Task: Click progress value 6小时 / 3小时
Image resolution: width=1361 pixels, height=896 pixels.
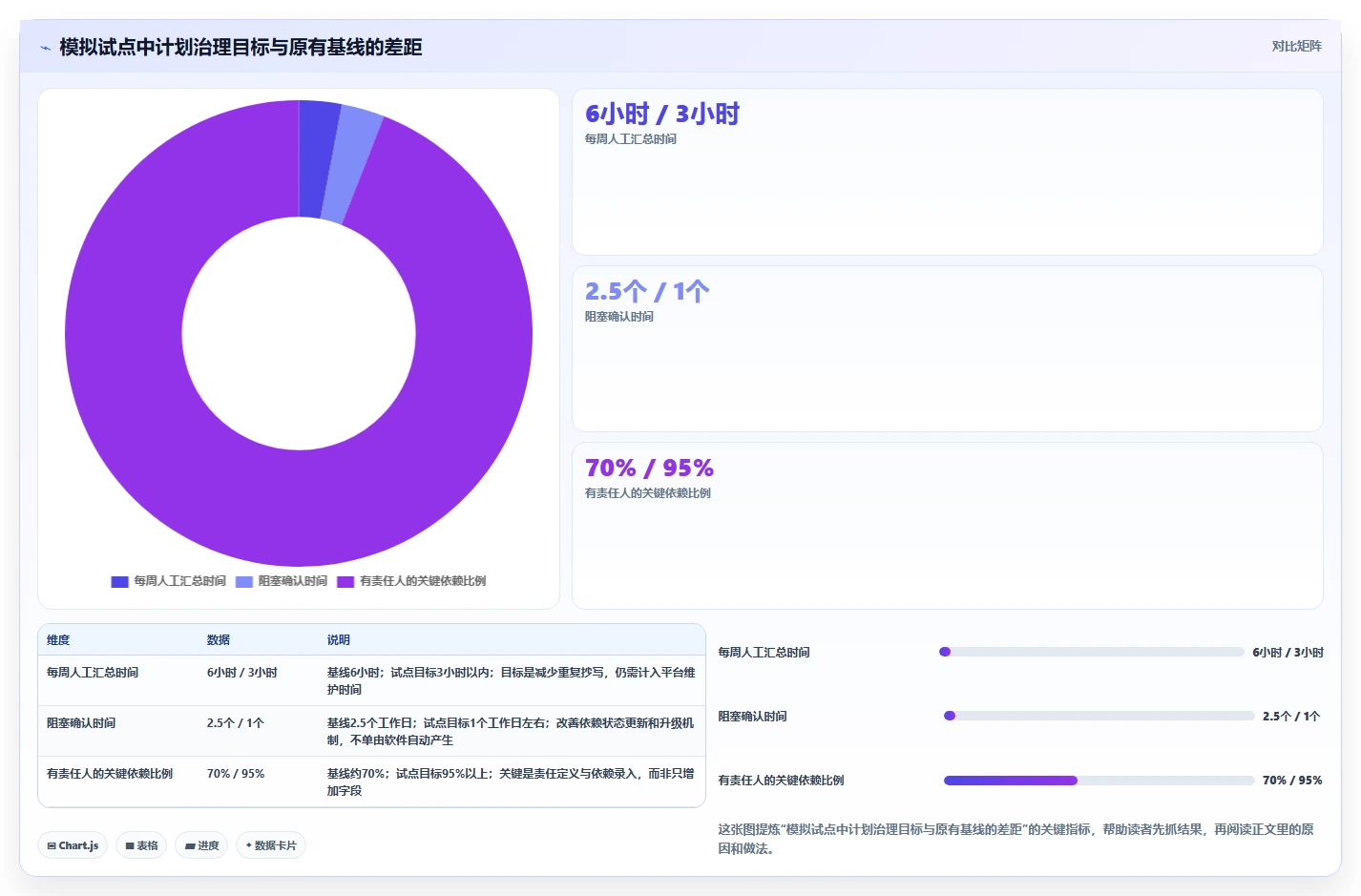Action: coord(1288,653)
